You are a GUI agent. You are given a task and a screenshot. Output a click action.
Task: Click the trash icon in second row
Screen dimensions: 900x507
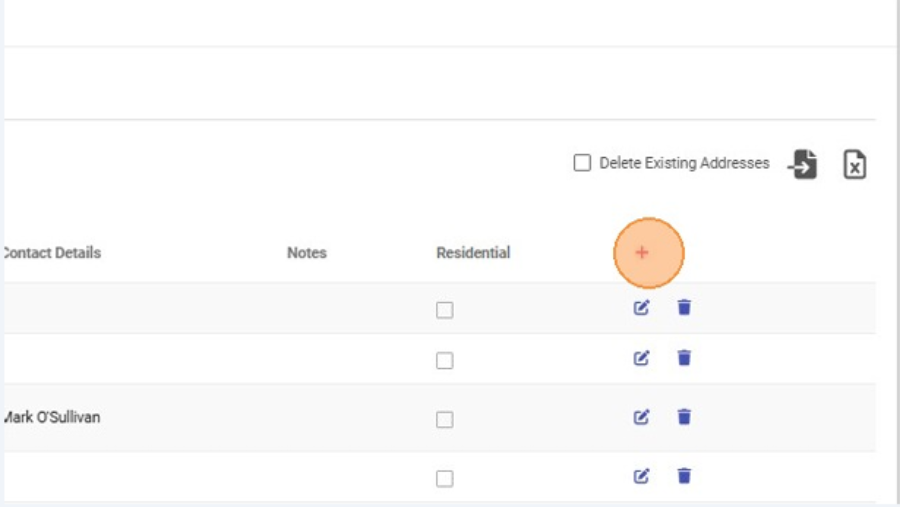pyautogui.click(x=684, y=358)
